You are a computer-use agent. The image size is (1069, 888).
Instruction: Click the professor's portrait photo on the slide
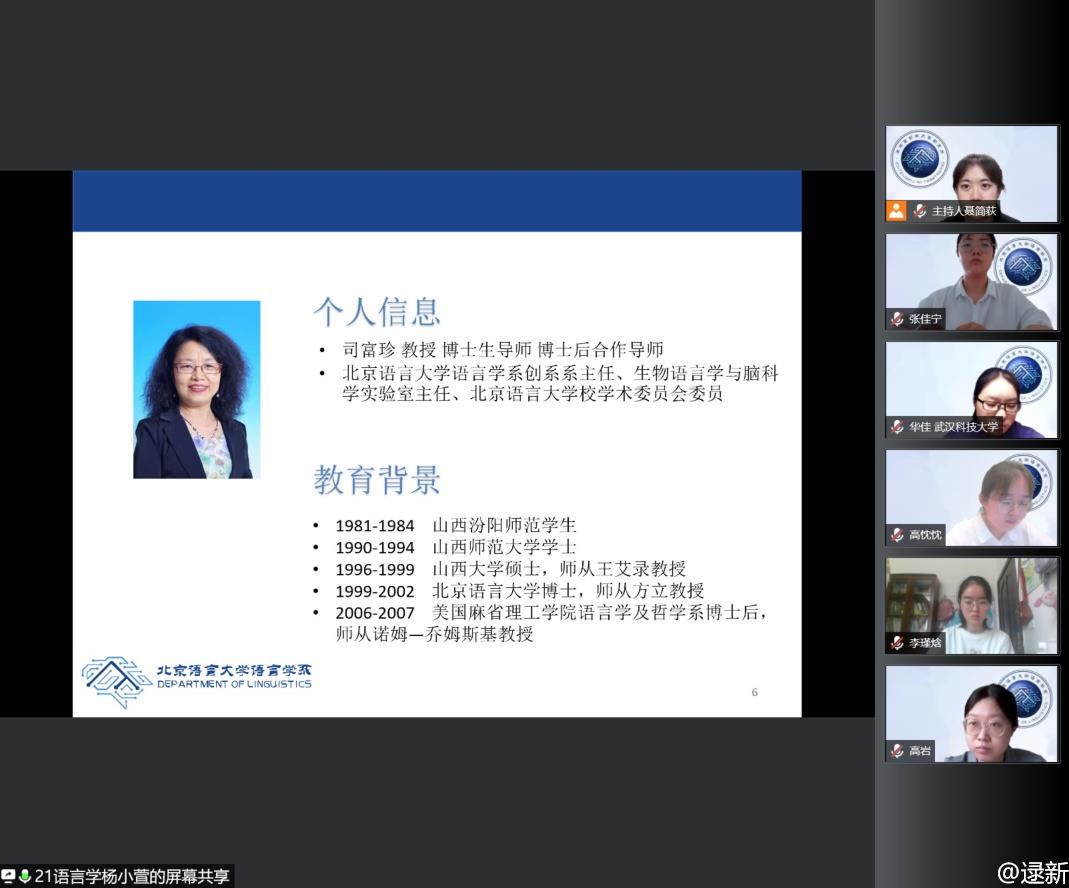click(196, 389)
